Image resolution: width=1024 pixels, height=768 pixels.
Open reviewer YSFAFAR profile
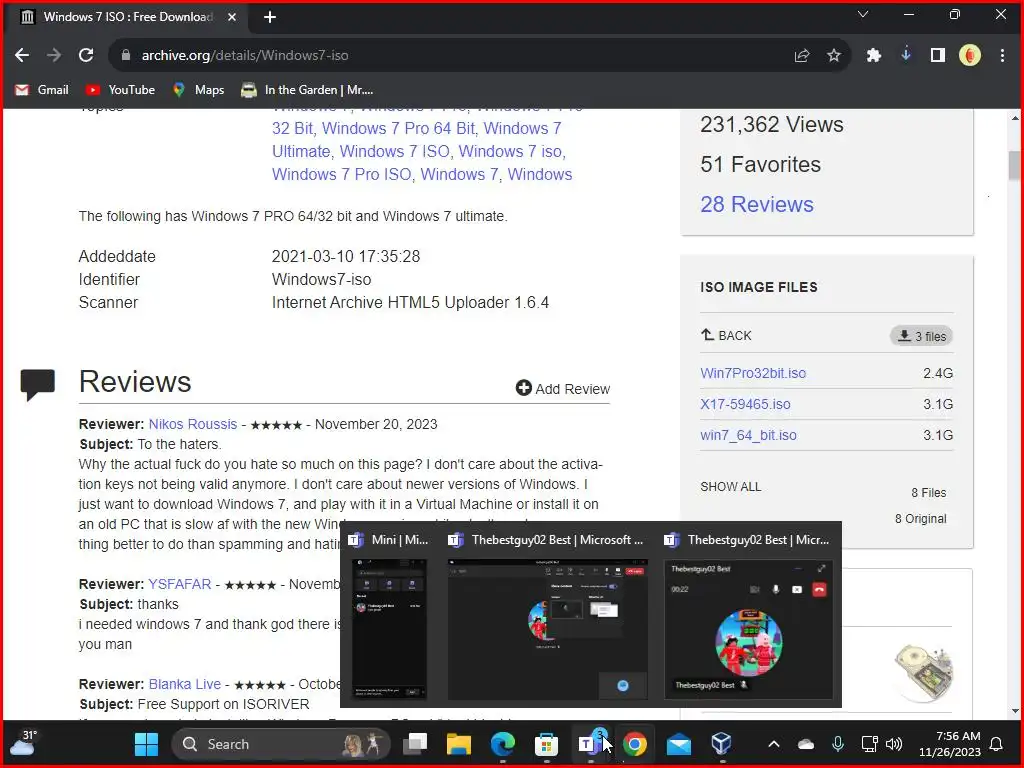click(x=180, y=584)
